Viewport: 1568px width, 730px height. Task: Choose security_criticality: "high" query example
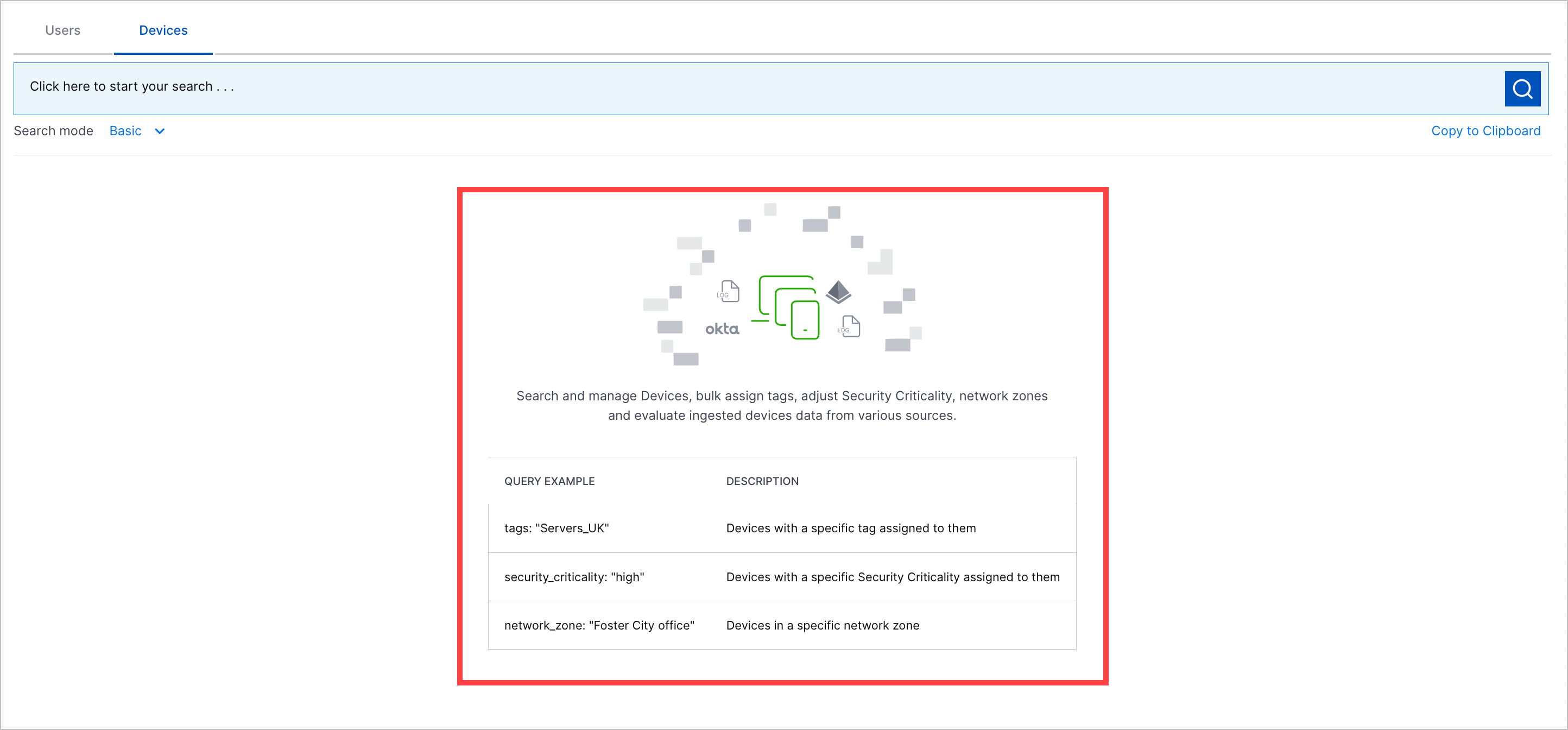click(574, 577)
